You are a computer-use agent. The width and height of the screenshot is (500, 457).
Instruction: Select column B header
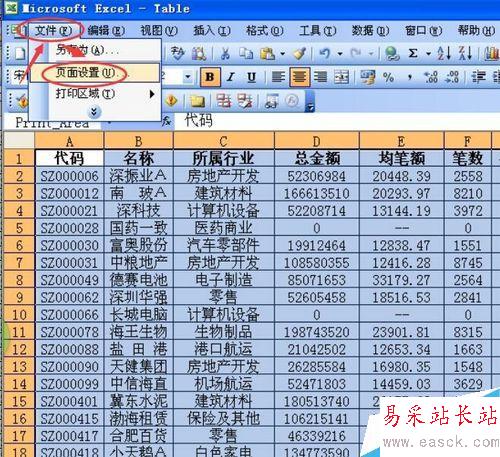(x=139, y=141)
